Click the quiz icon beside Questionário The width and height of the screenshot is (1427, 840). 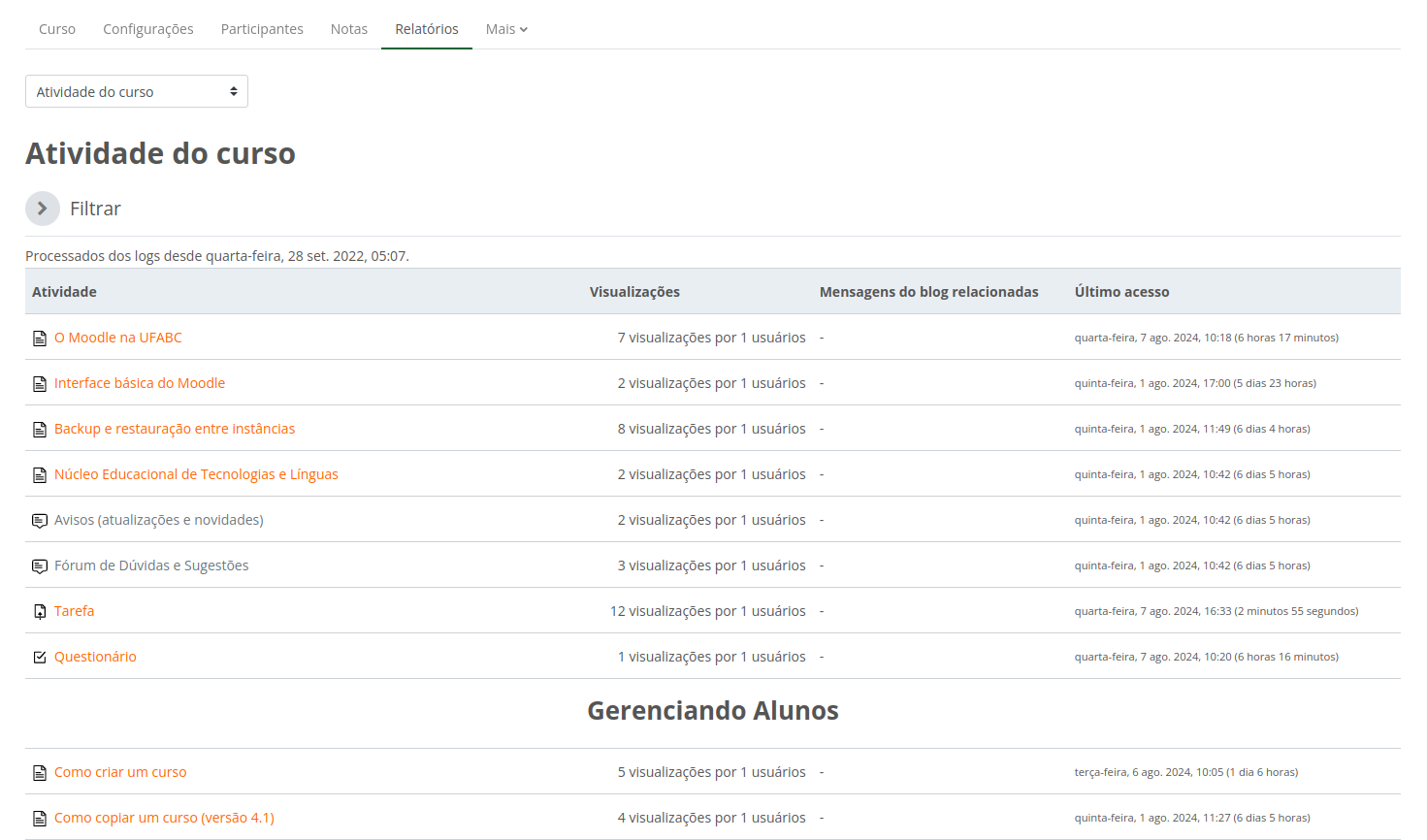pyautogui.click(x=40, y=658)
